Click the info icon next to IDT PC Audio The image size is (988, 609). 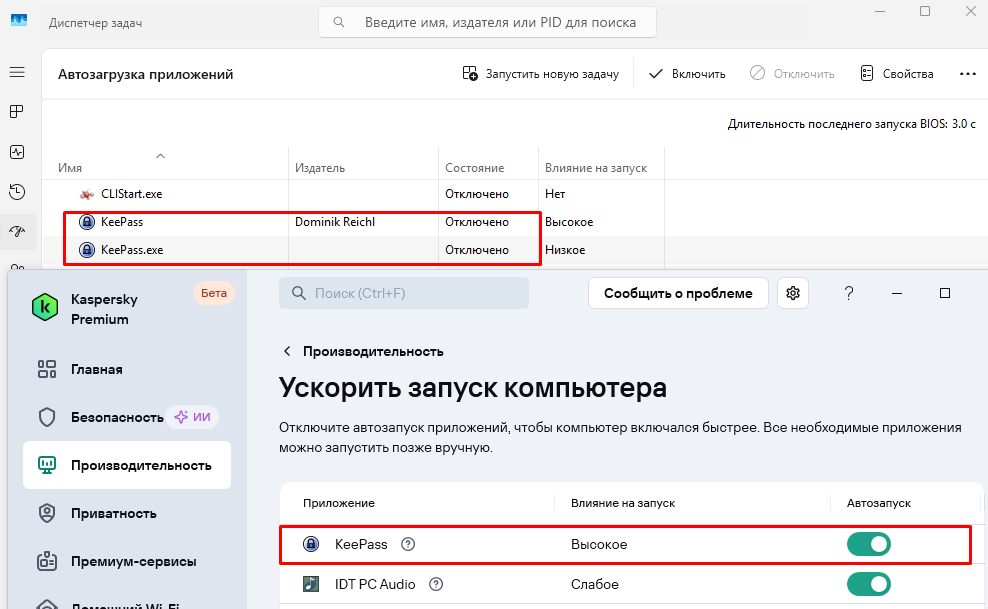[436, 584]
